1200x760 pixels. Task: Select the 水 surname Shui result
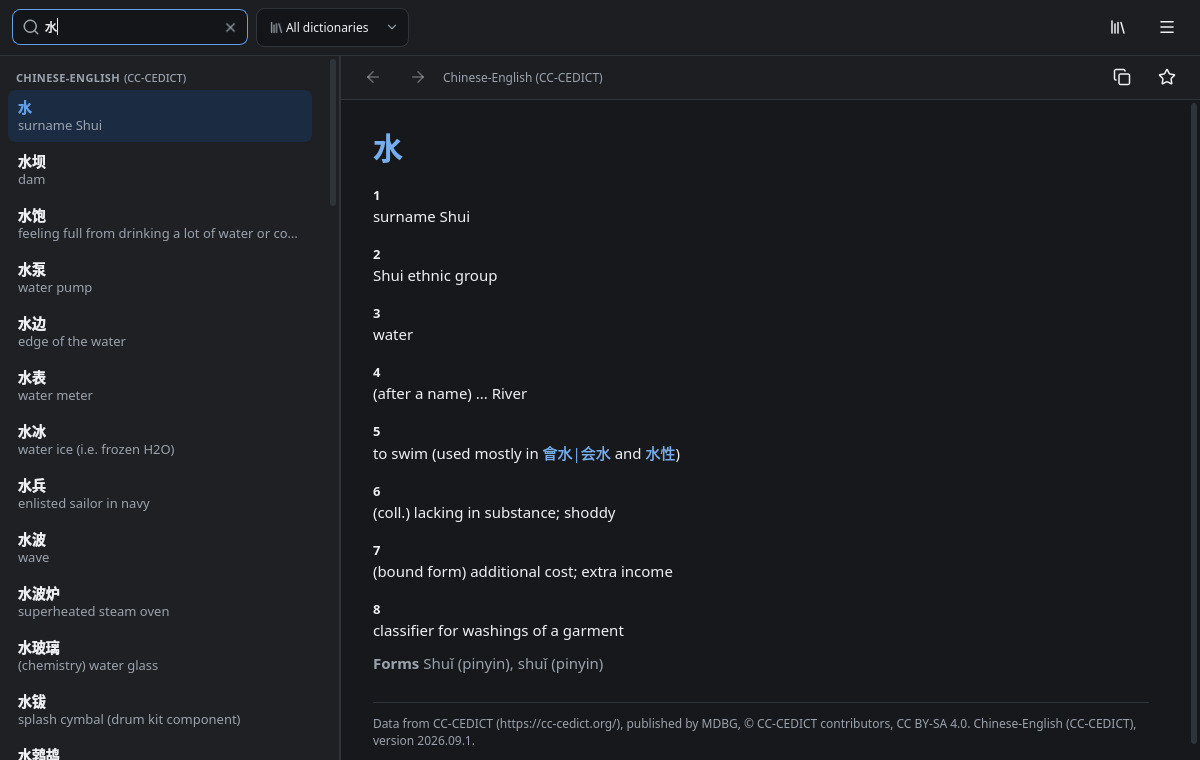[x=160, y=116]
